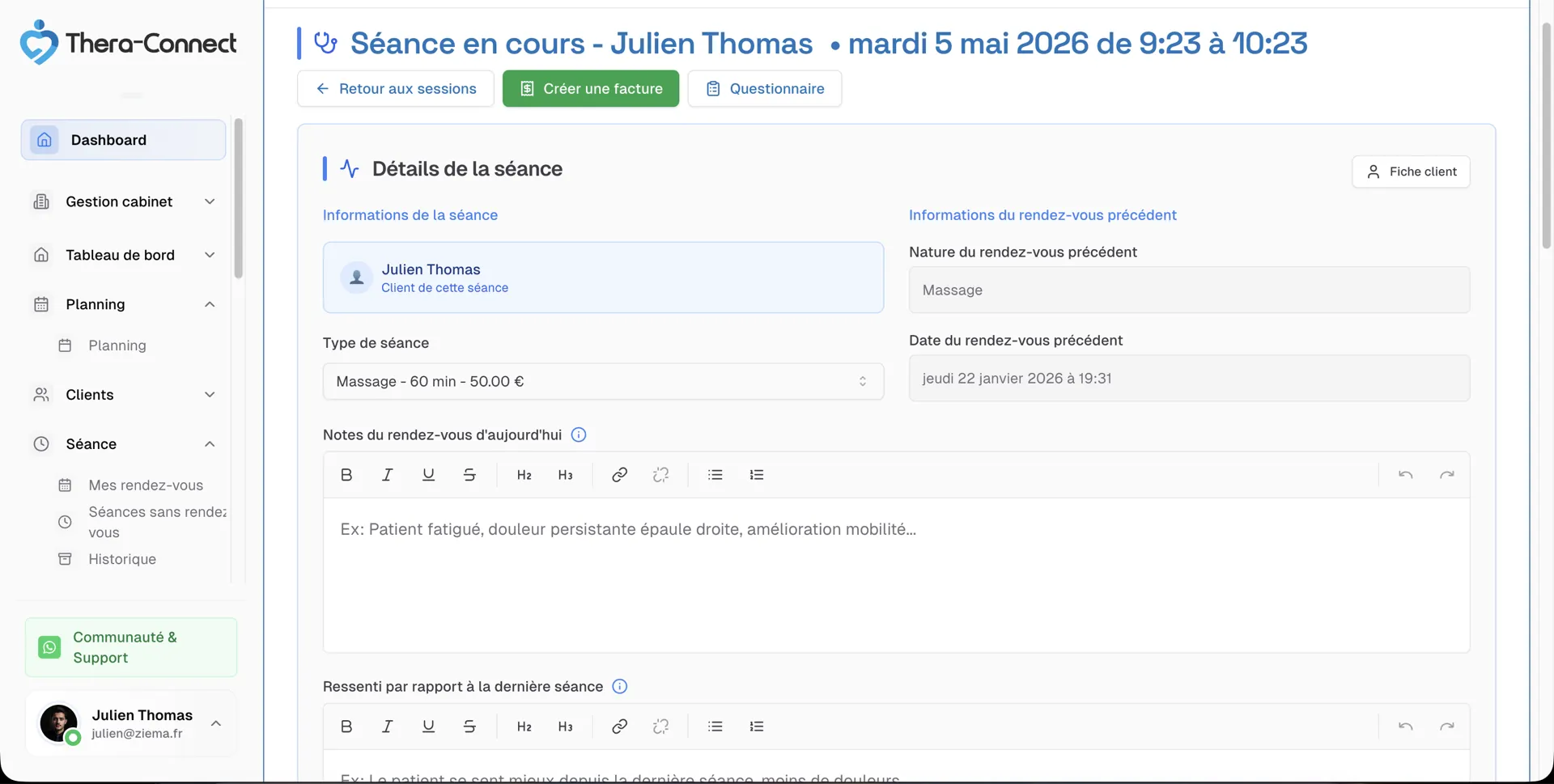Set H3 heading in the Ressenti editor

click(565, 727)
